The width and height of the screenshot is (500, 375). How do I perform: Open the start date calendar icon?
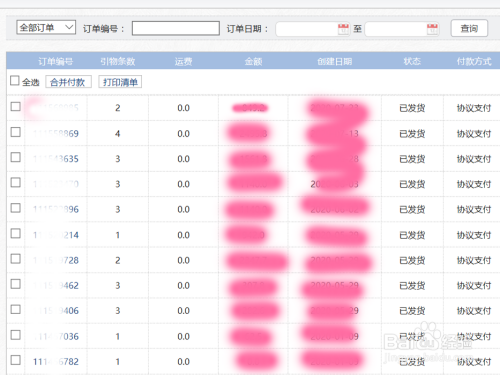(343, 29)
